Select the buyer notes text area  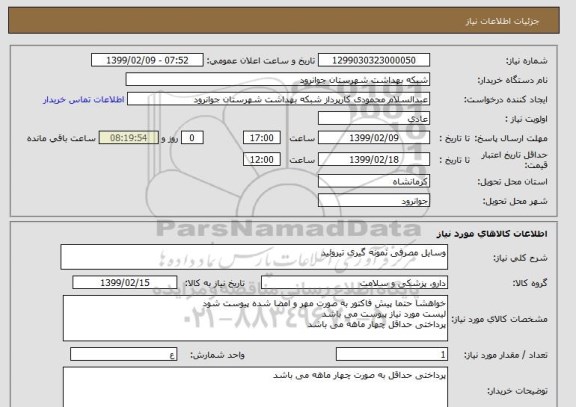[x=255, y=387]
